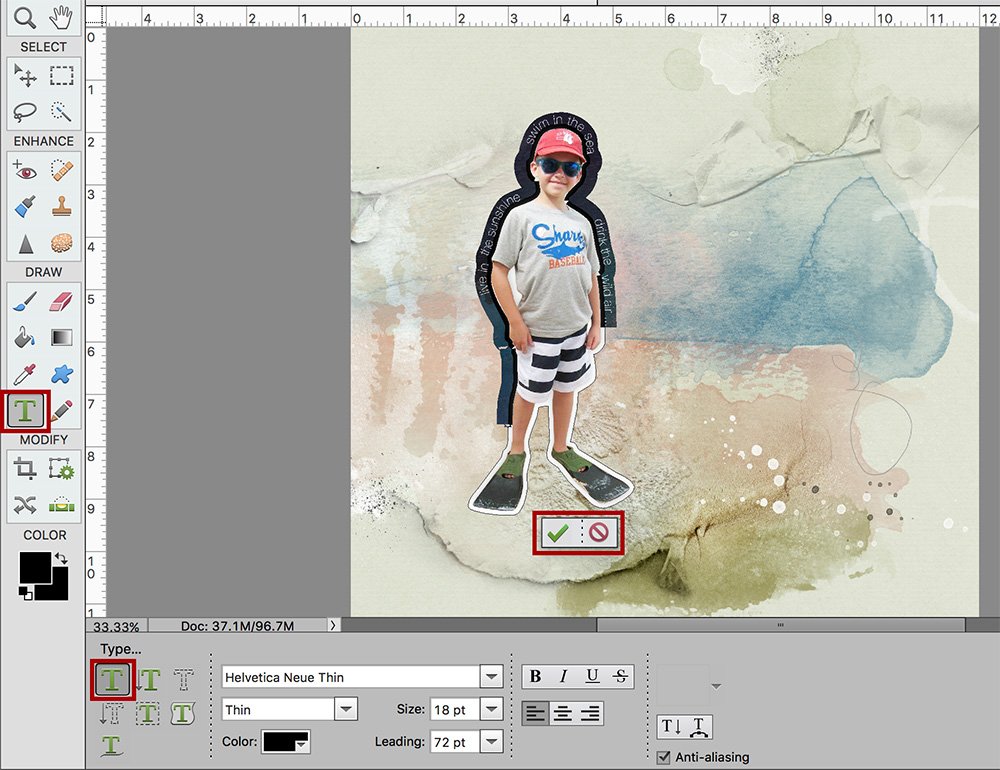This screenshot has width=1000, height=770.
Task: Pick the Lasso tool
Action: [25, 112]
